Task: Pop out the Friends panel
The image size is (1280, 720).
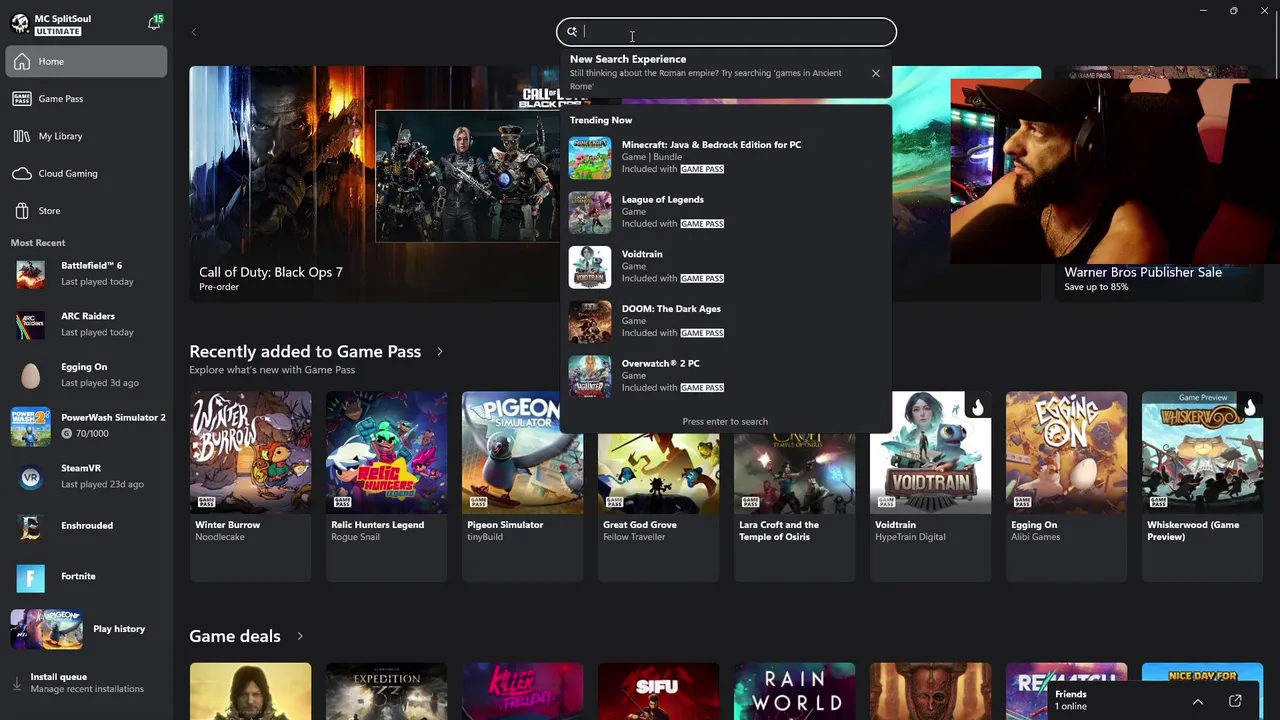Action: (1235, 701)
